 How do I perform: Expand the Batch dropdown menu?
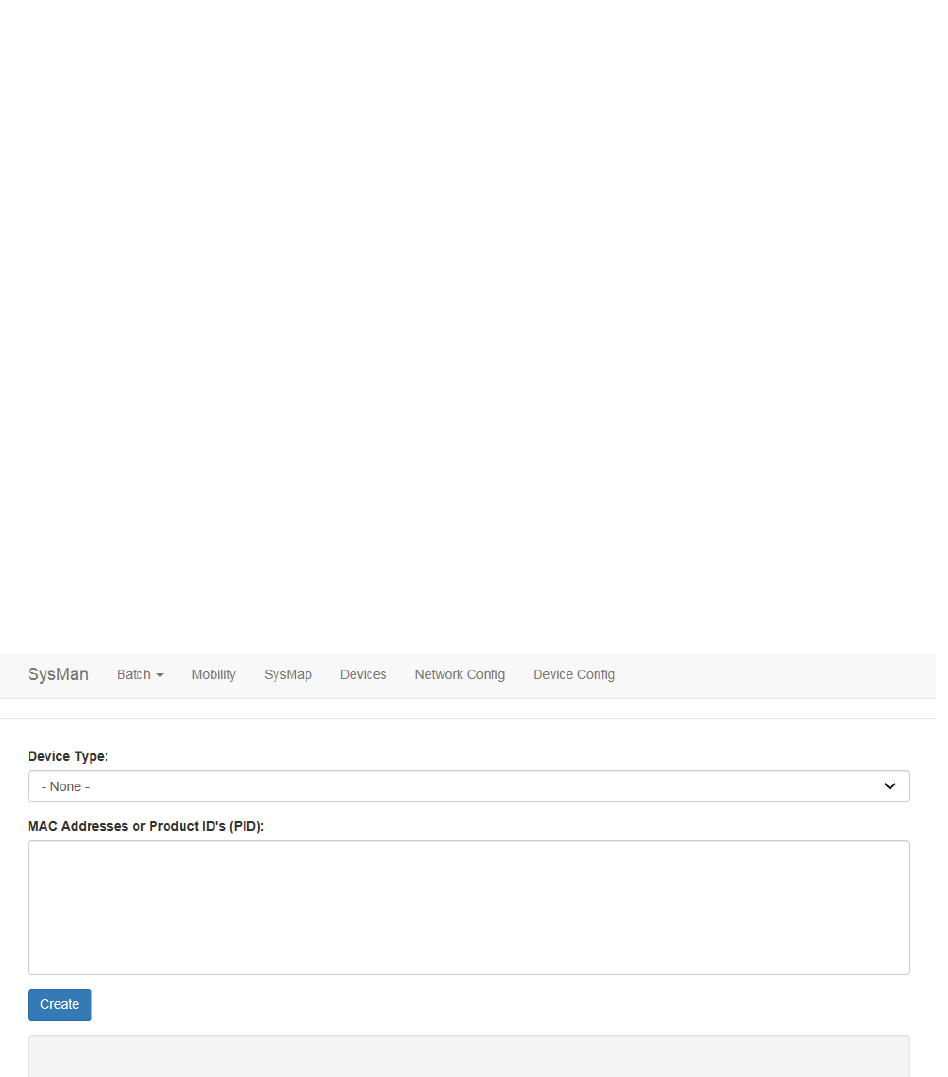pos(140,674)
